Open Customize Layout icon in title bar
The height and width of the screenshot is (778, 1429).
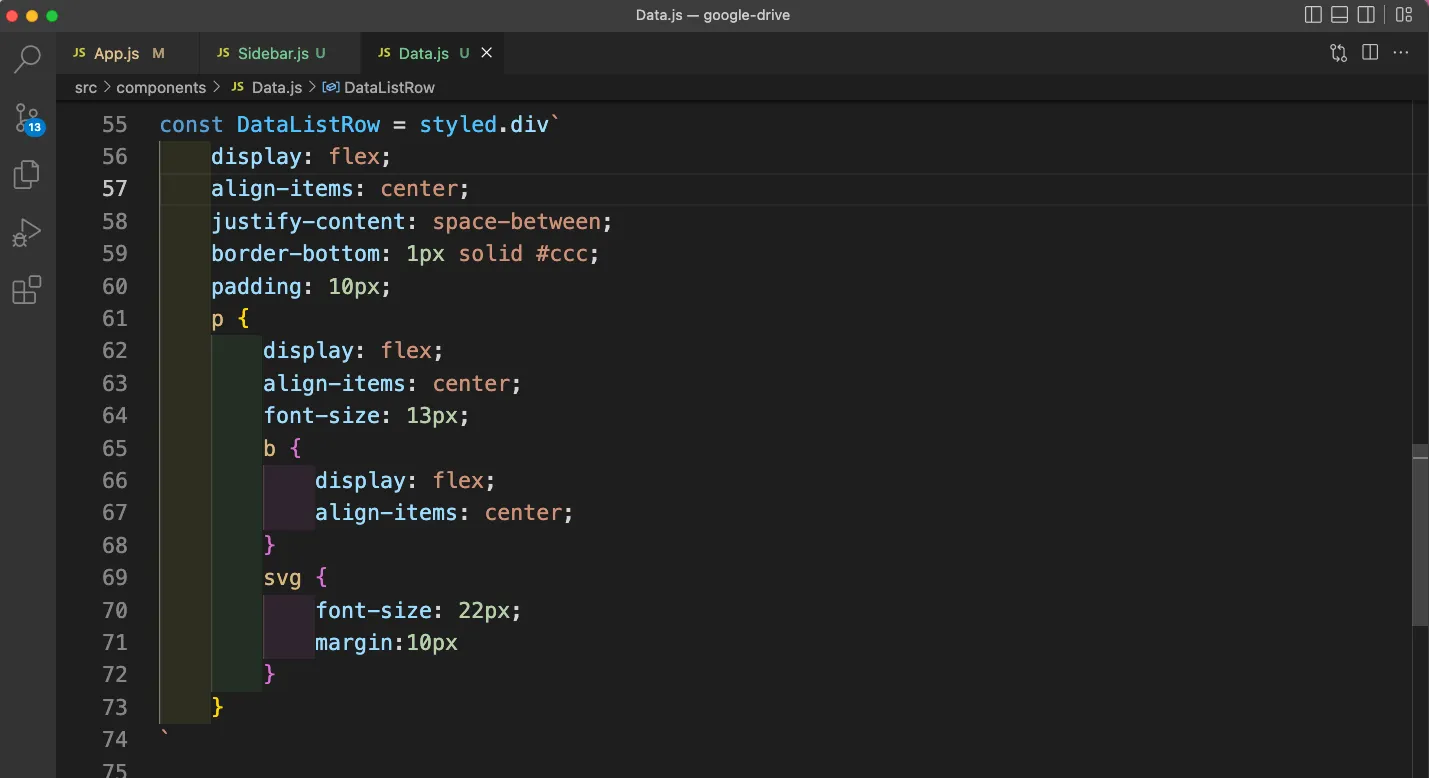(x=1404, y=15)
